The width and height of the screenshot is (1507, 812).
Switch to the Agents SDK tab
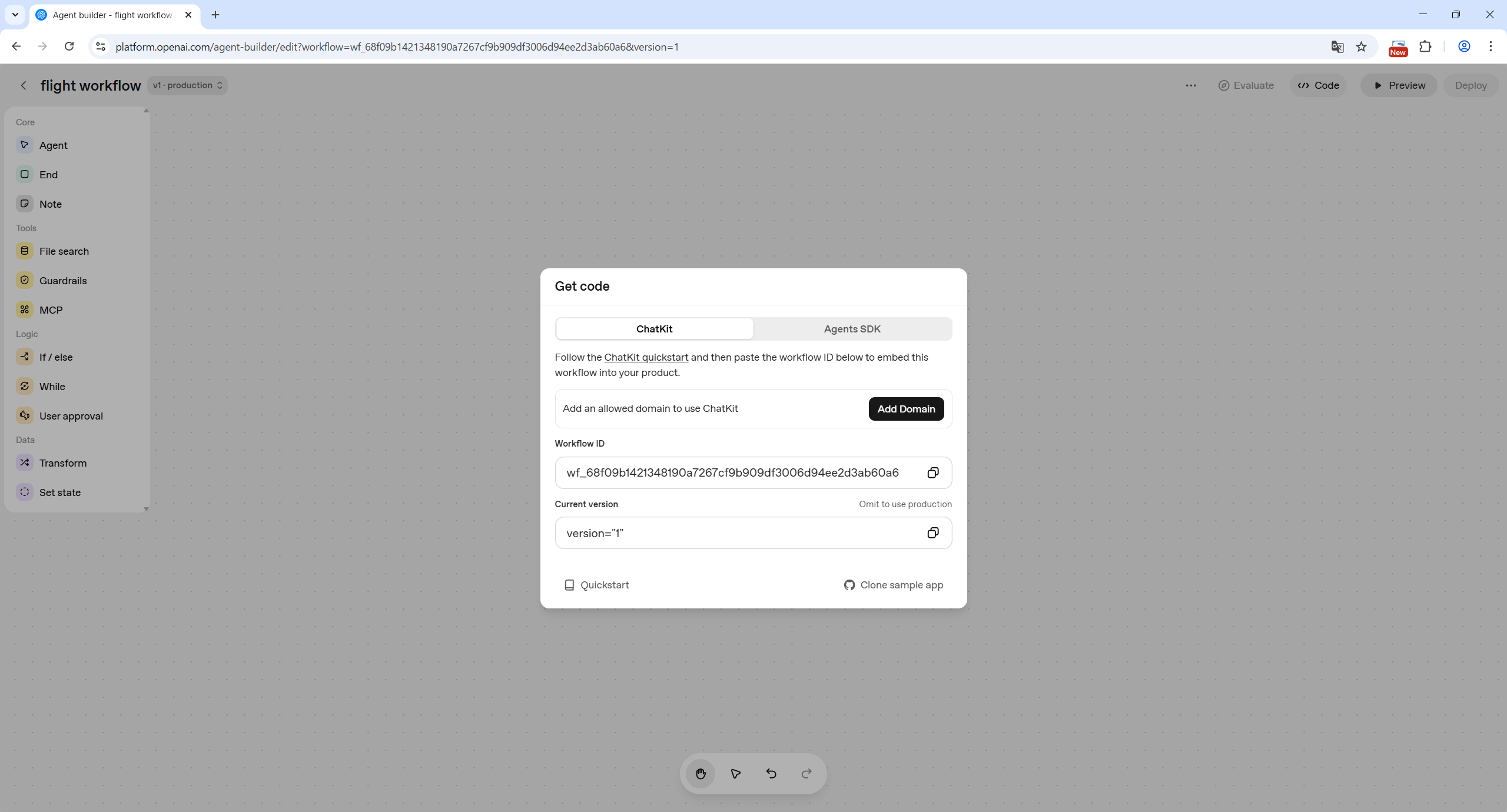(852, 329)
